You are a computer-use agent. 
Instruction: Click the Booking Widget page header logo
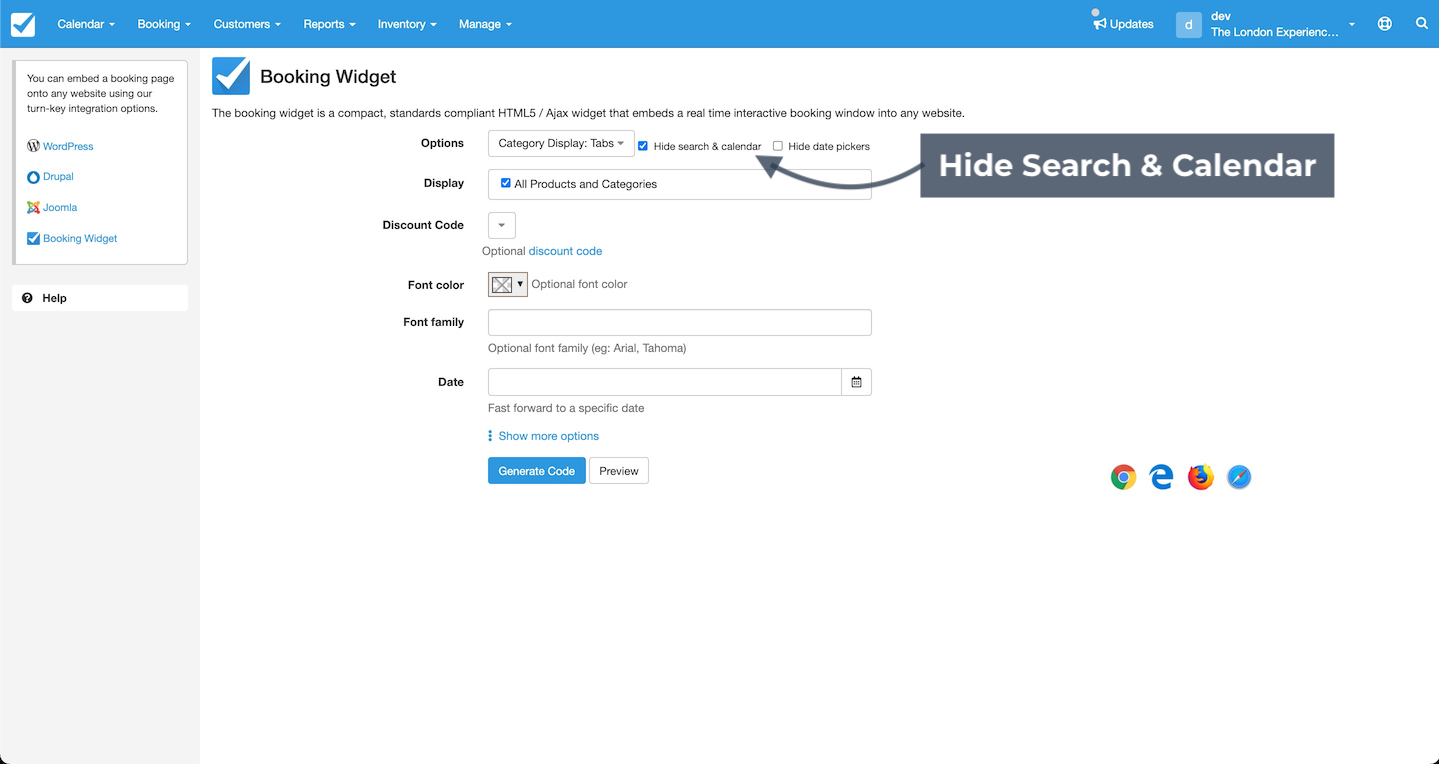231,76
